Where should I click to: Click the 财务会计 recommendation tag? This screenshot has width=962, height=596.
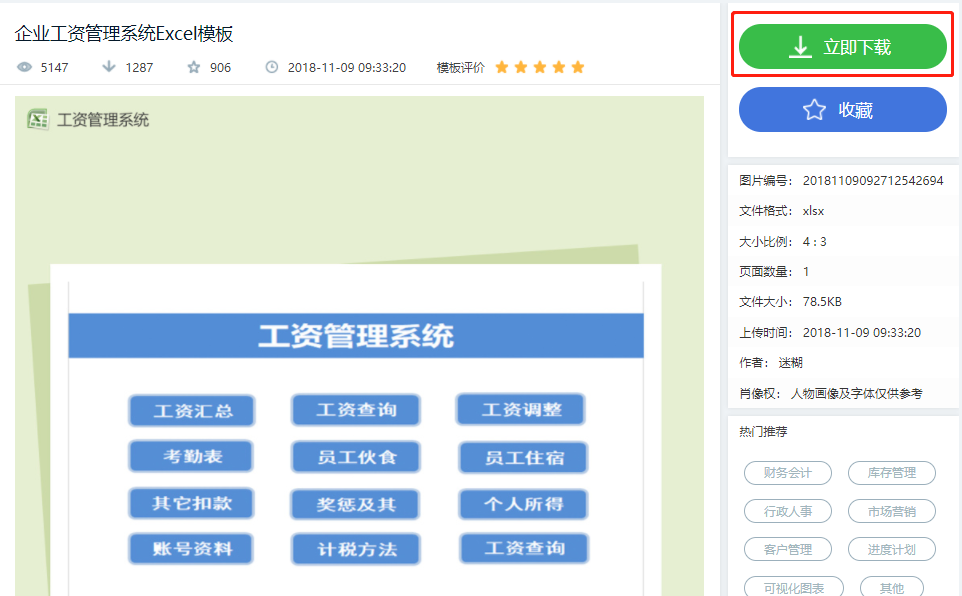[x=787, y=473]
